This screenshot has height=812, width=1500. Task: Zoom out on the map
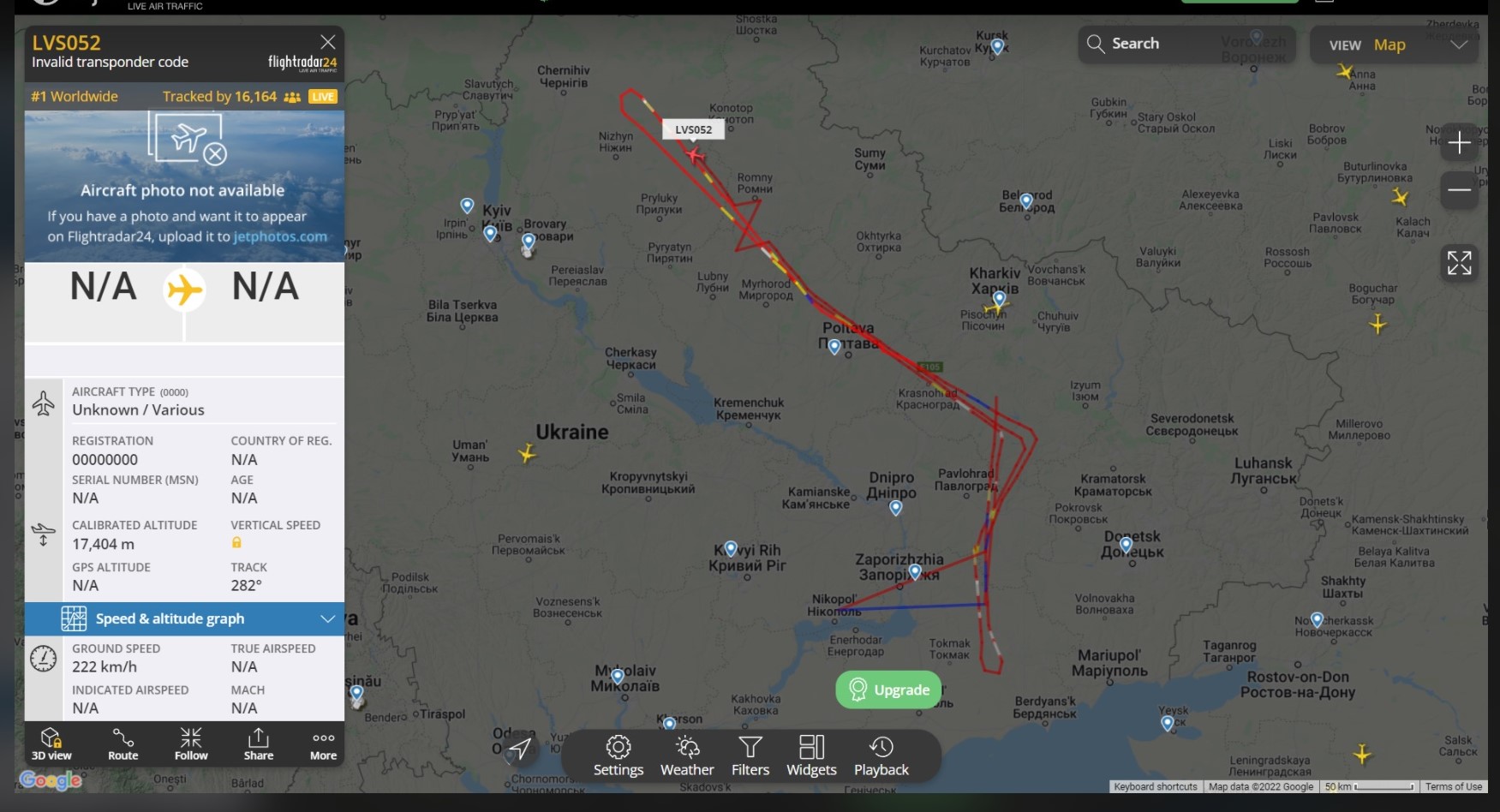1459,189
